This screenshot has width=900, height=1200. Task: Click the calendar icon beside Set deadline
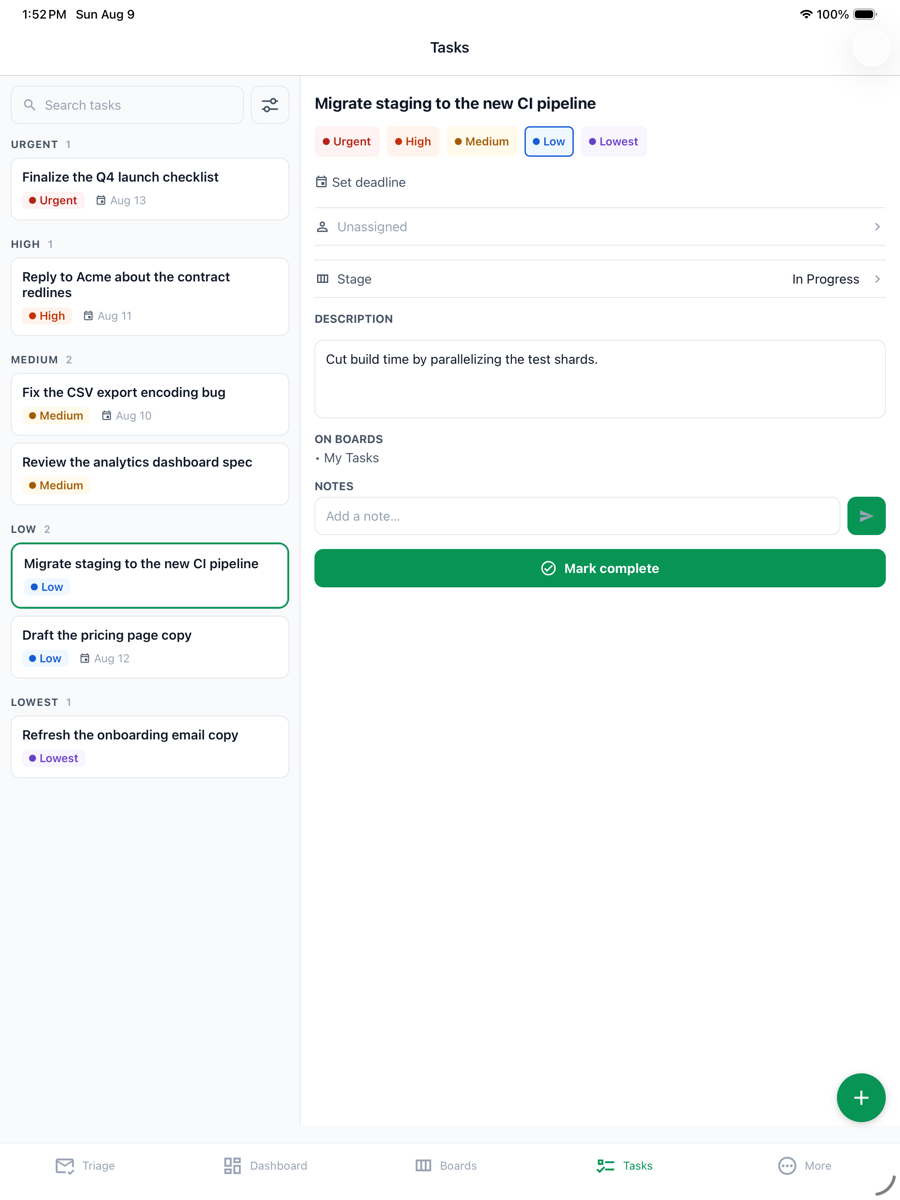tap(321, 182)
